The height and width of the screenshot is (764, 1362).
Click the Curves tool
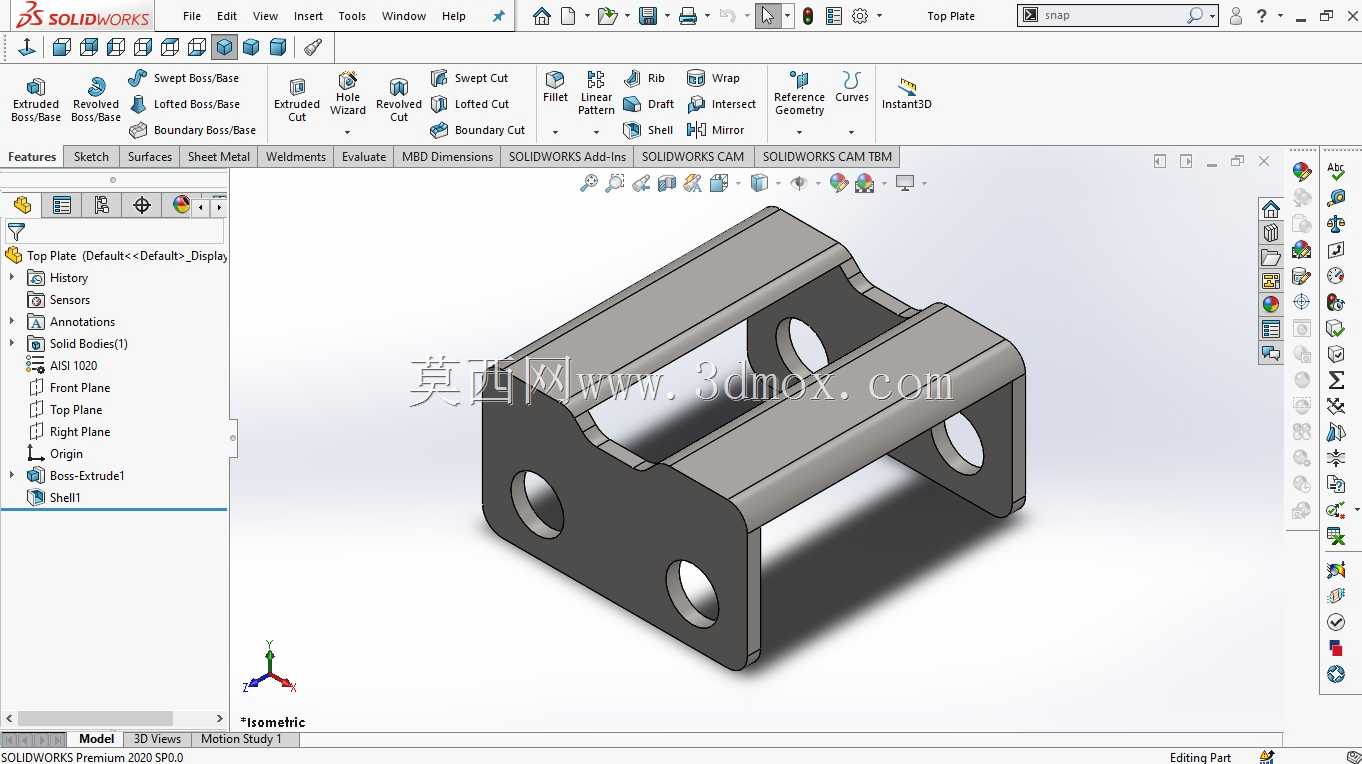852,87
